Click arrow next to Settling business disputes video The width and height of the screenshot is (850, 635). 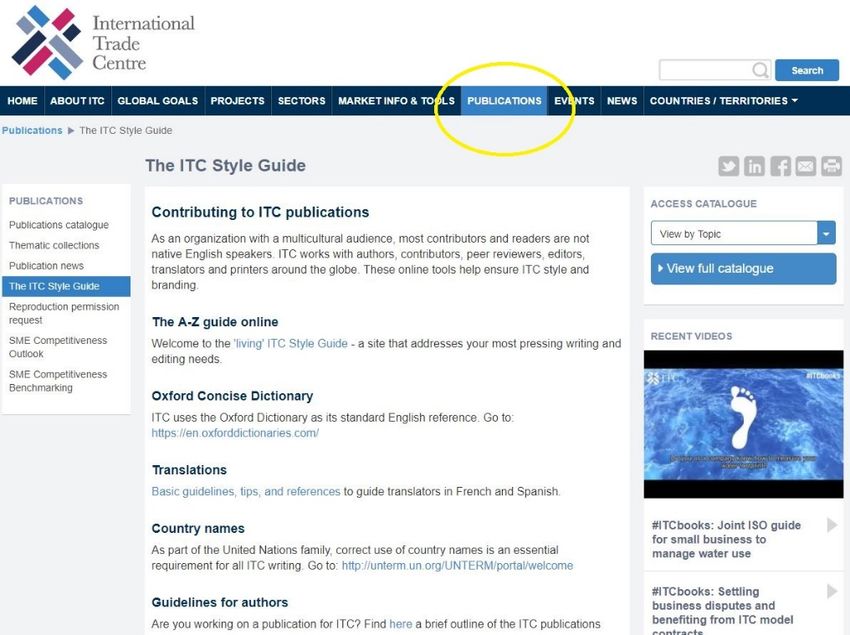832,591
